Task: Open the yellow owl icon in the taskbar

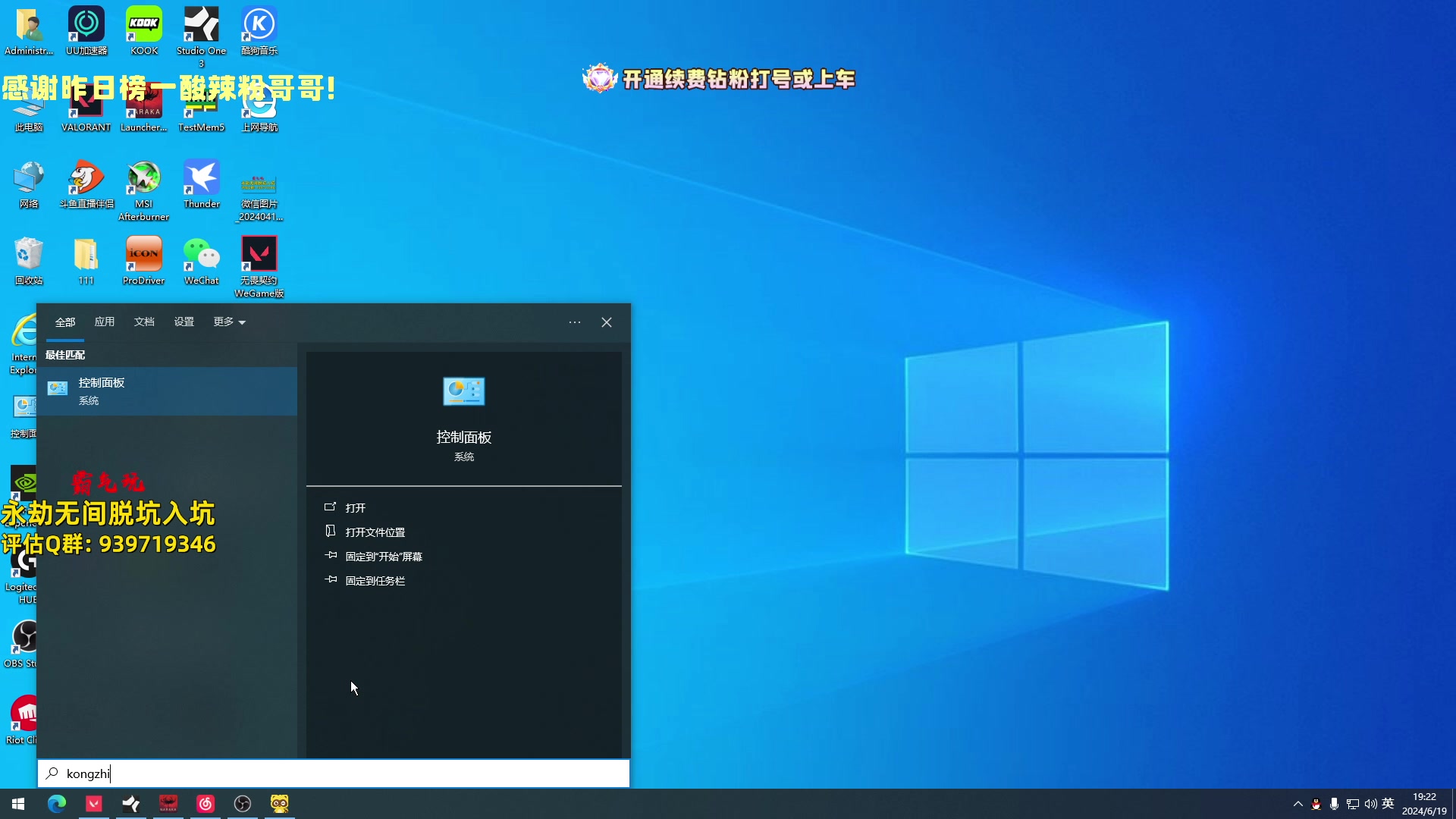Action: [x=280, y=804]
